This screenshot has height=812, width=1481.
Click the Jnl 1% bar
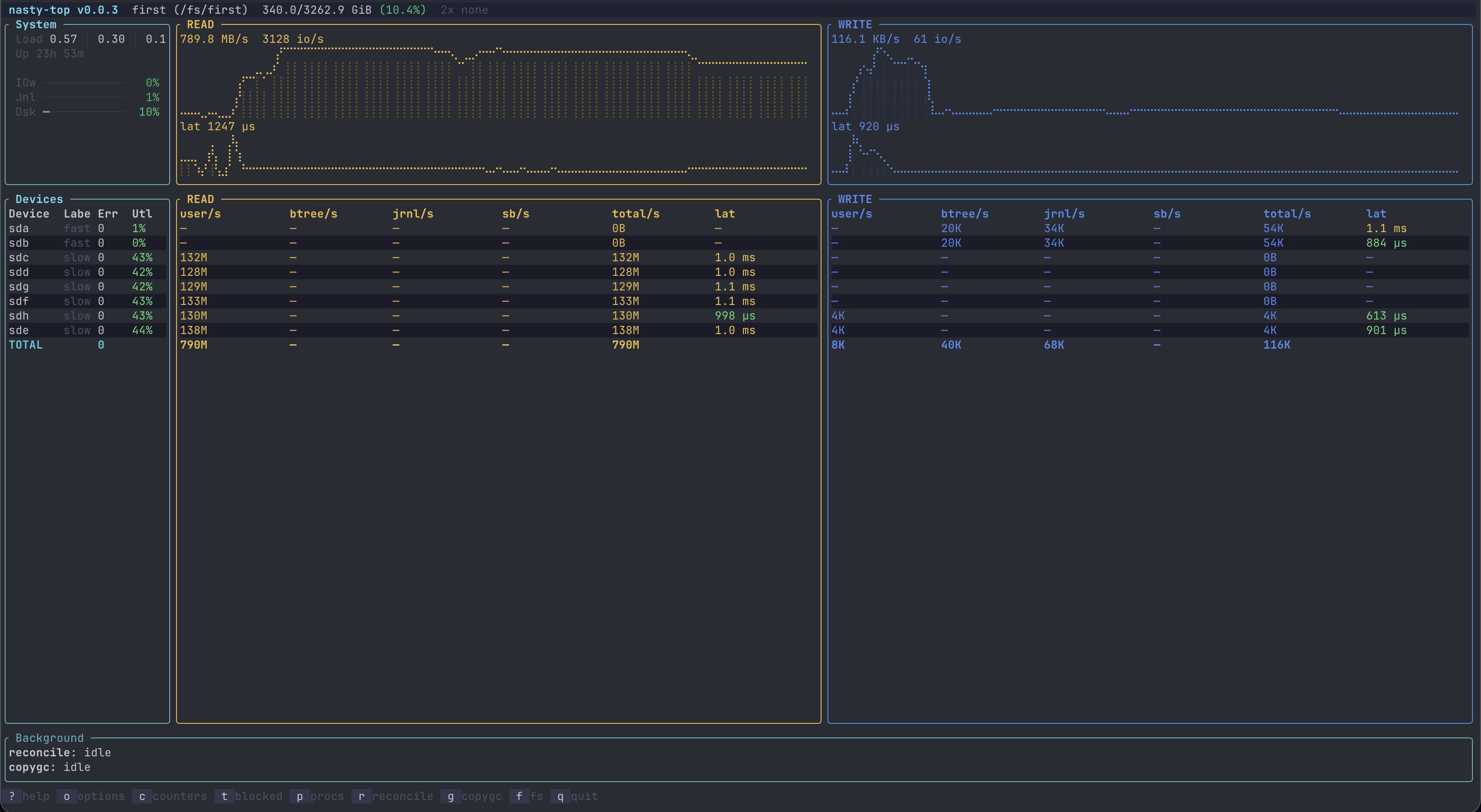(84, 97)
